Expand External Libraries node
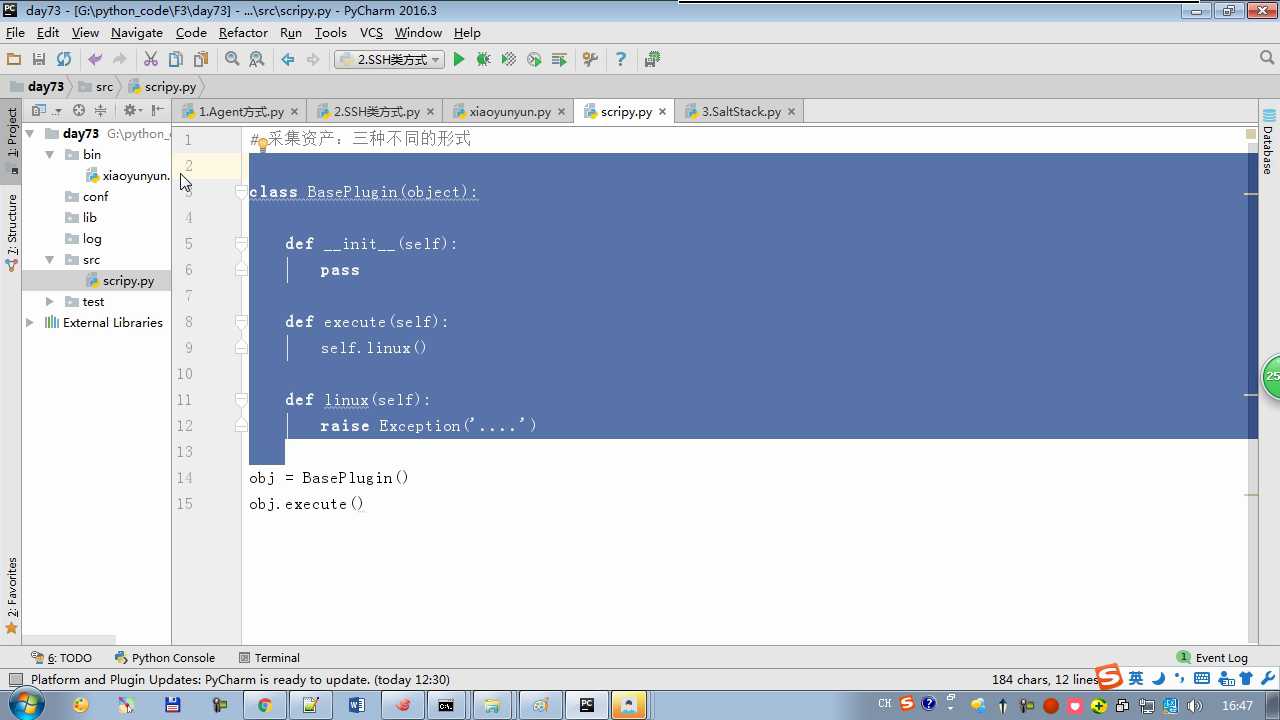Image resolution: width=1280 pixels, height=720 pixels. coord(29,322)
